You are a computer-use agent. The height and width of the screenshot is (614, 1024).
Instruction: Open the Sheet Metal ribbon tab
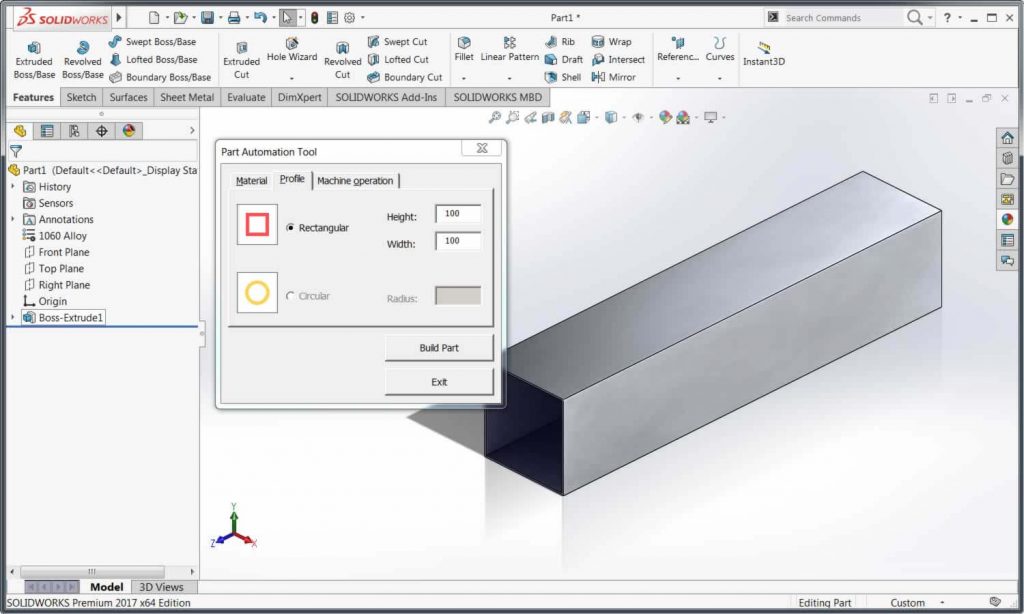187,97
